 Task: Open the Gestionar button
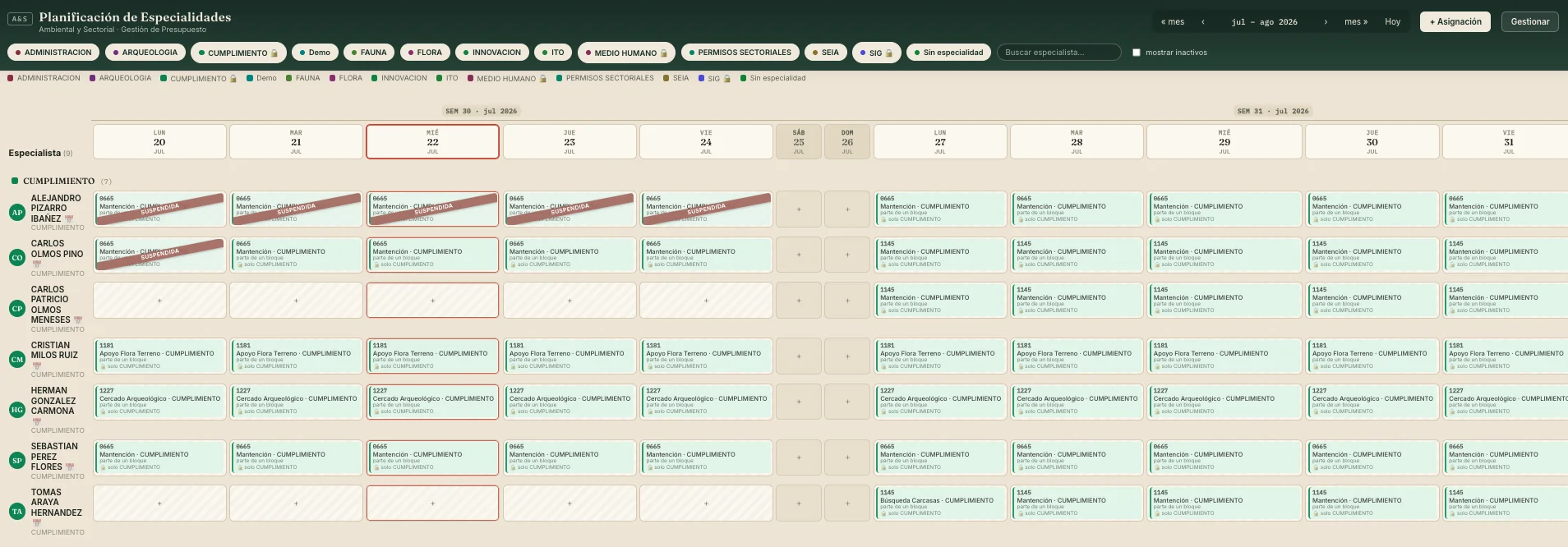coord(1530,22)
